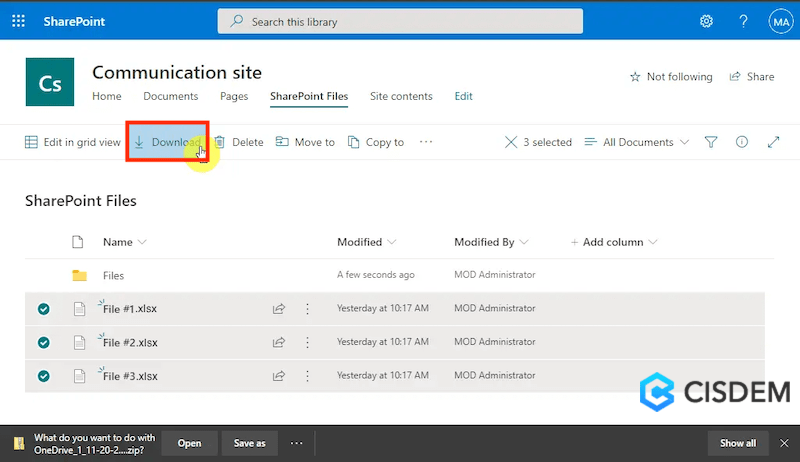This screenshot has width=800, height=462.
Task: Open the SharePoint app launcher waffle
Action: point(19,21)
